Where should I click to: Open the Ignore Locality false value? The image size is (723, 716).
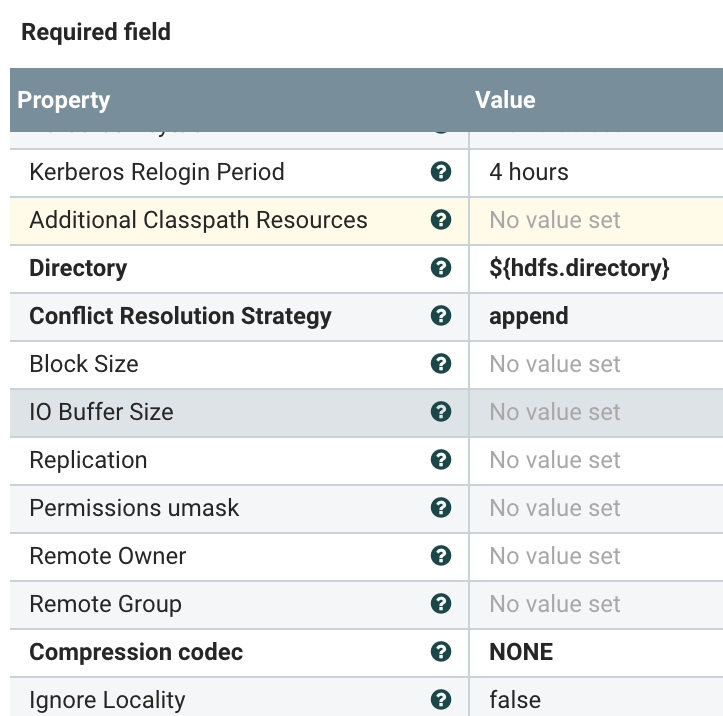tap(515, 700)
